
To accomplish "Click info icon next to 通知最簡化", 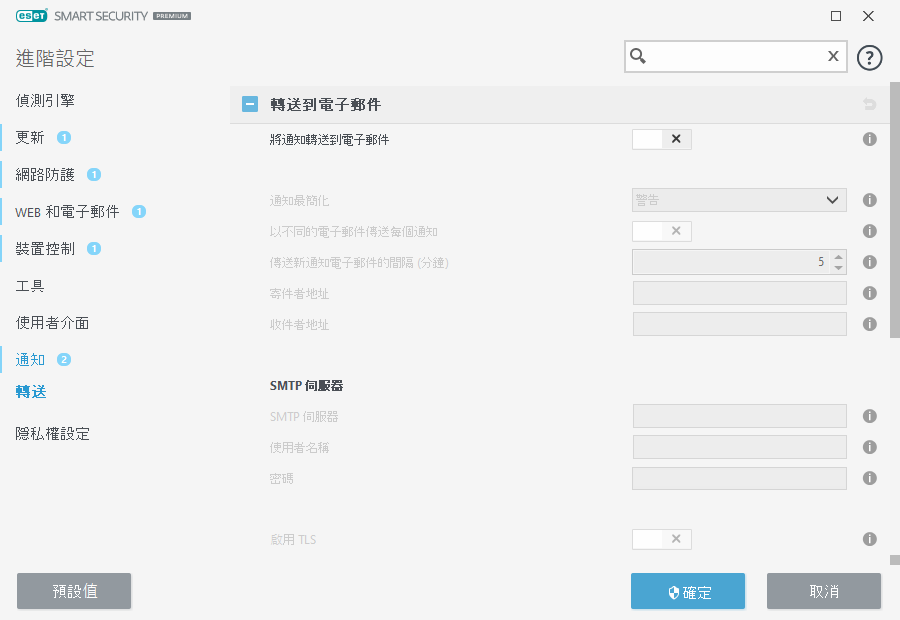I will 869,200.
